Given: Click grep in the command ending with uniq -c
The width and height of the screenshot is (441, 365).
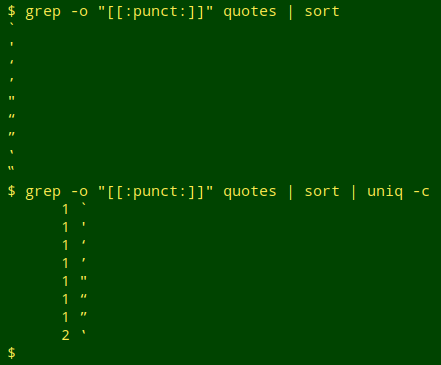Looking at the screenshot, I should pos(43,193).
